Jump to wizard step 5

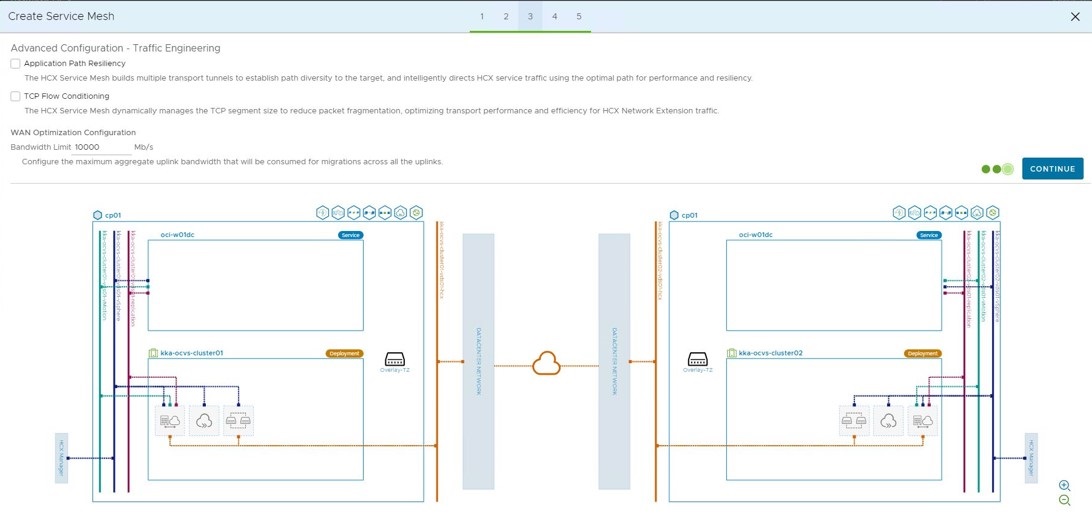click(x=579, y=17)
